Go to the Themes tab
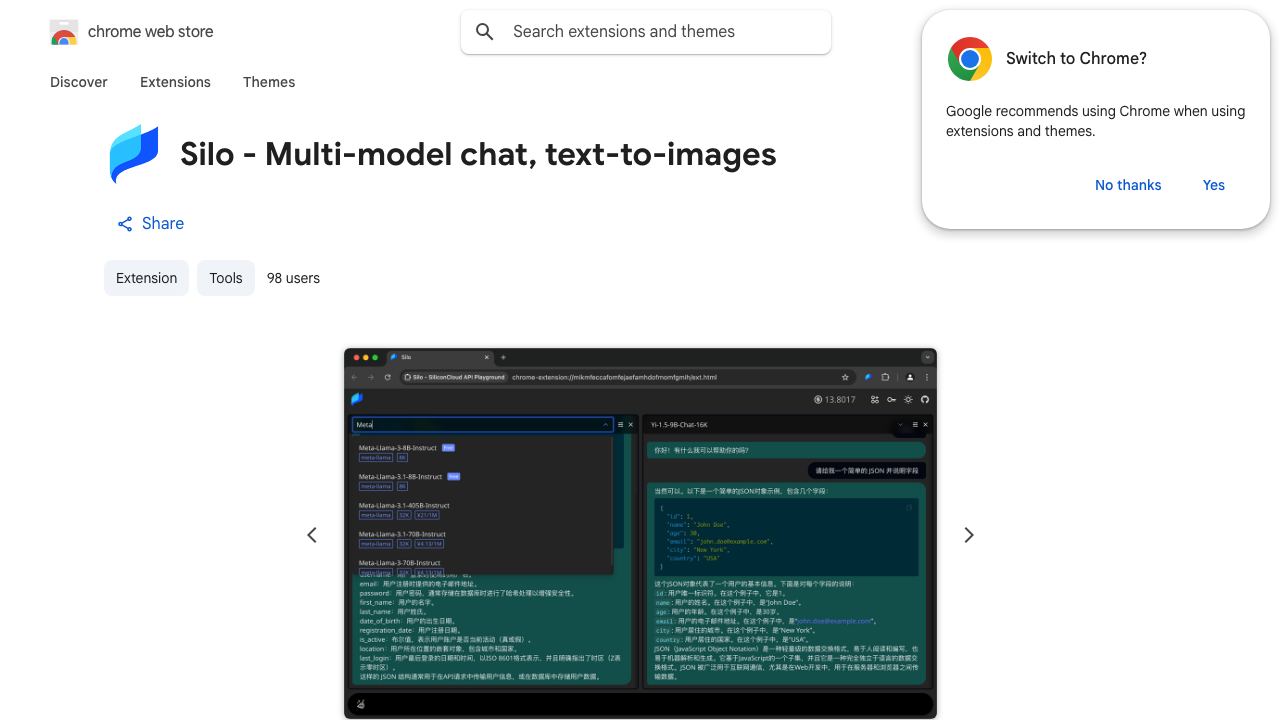The width and height of the screenshot is (1280, 720). [269, 82]
